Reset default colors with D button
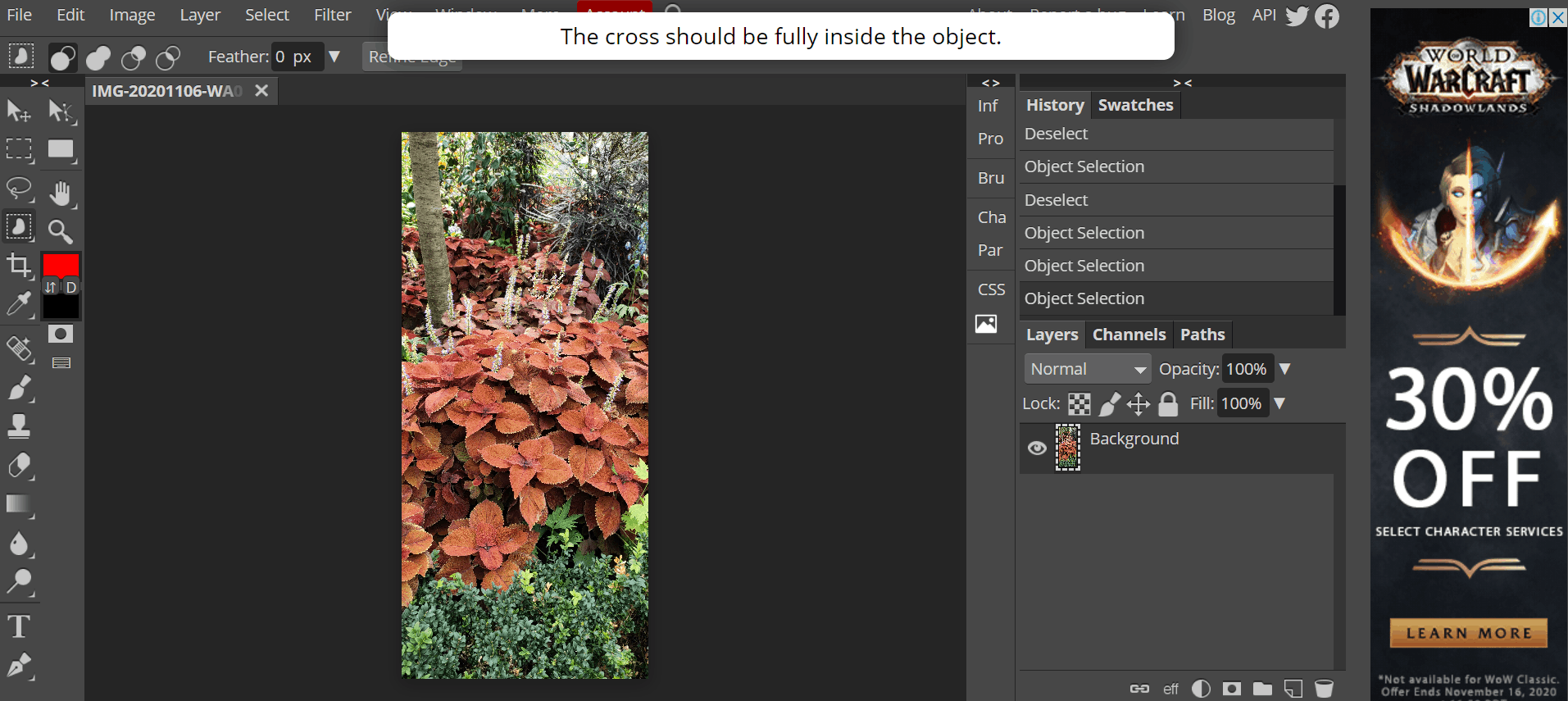Image resolution: width=1568 pixels, height=701 pixels. click(71, 287)
